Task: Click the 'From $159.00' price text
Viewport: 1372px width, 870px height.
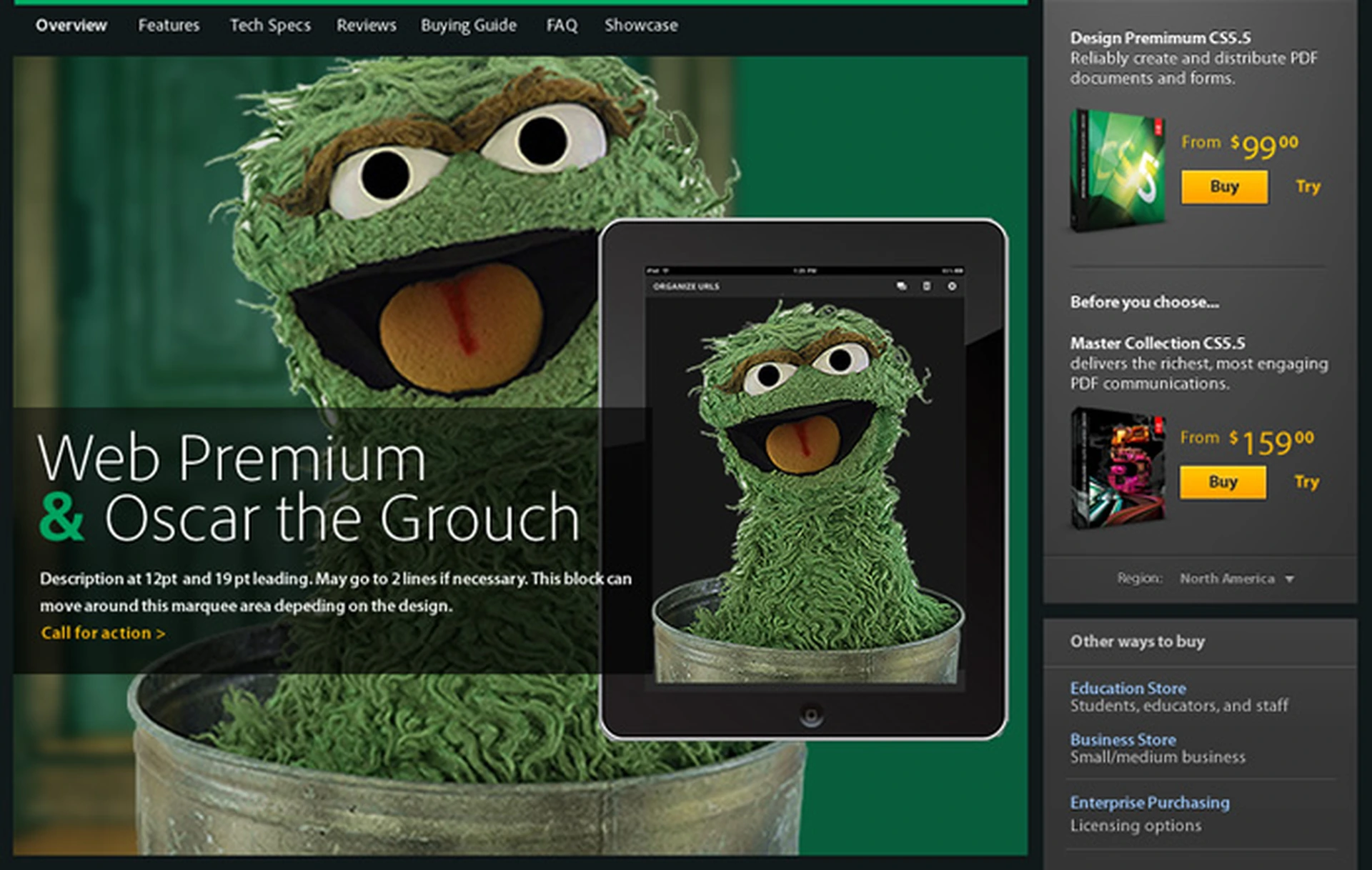Action: coord(1247,441)
